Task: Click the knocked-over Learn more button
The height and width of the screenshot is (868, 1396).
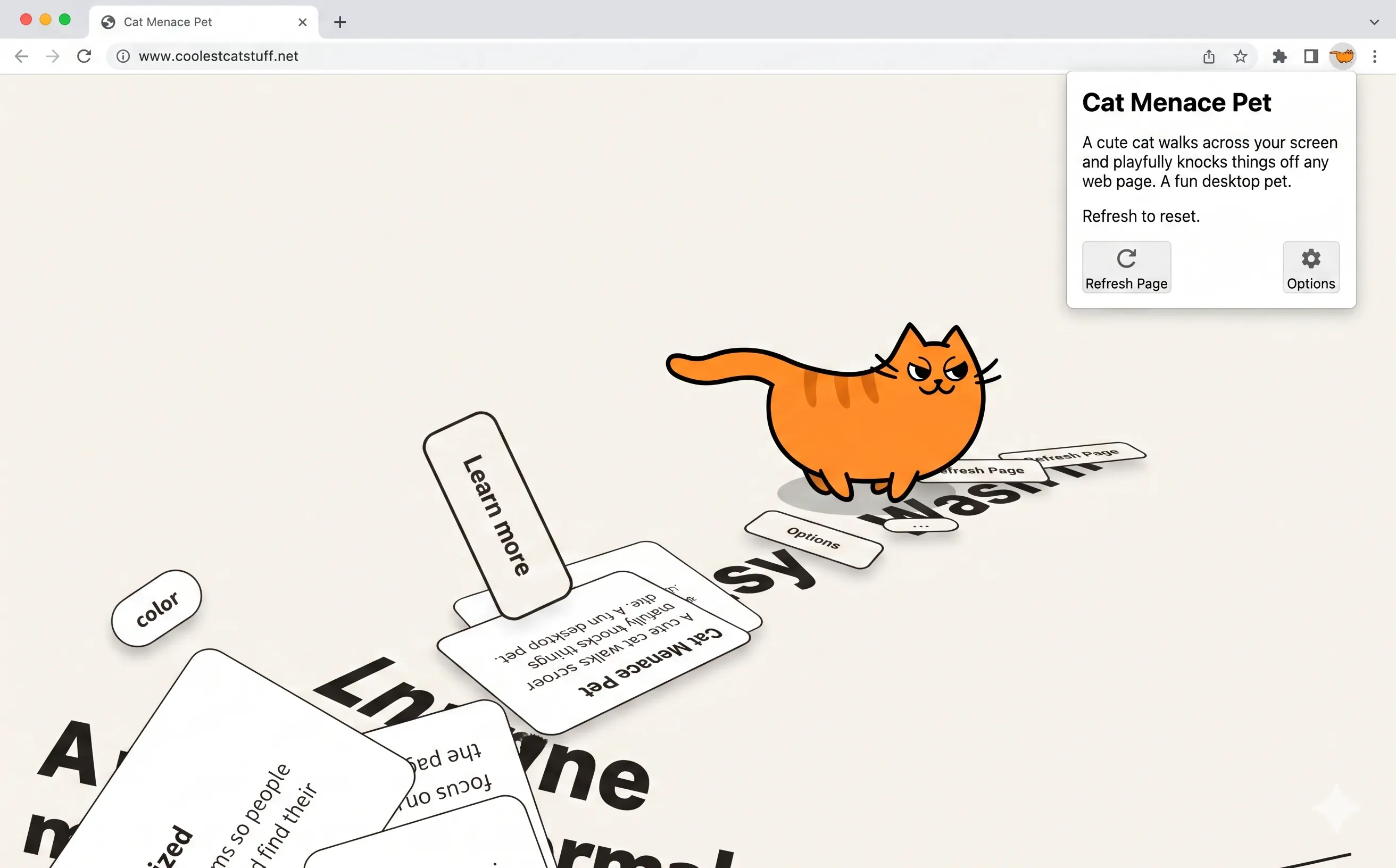Action: 497,515
